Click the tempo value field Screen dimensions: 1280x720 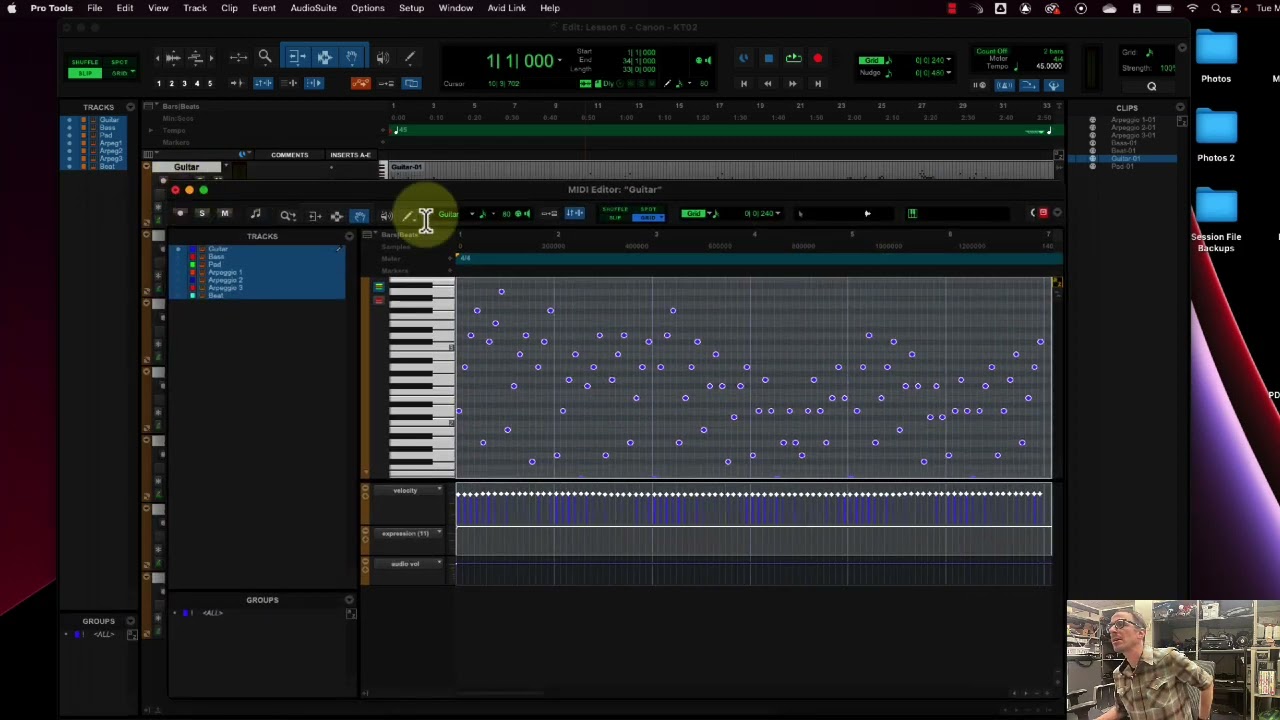click(x=1049, y=67)
